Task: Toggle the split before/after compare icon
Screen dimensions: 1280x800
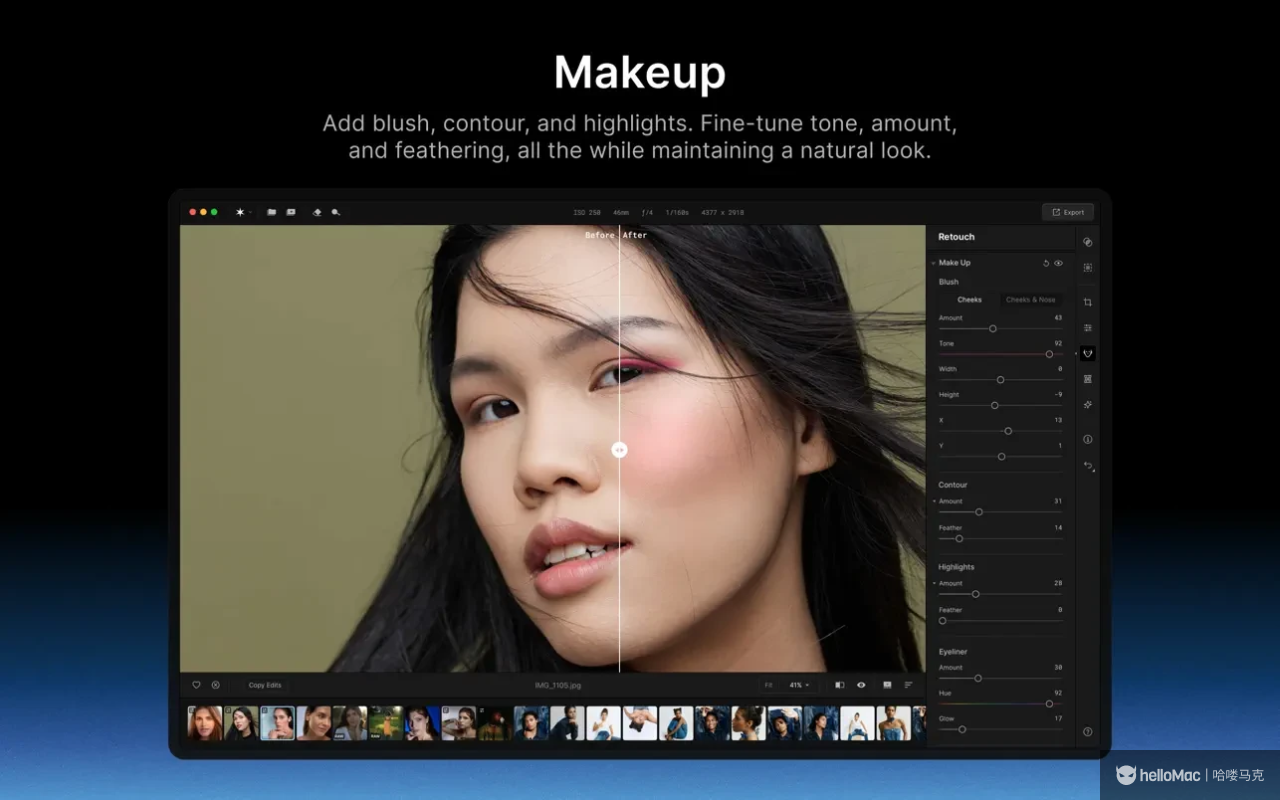Action: (x=839, y=685)
